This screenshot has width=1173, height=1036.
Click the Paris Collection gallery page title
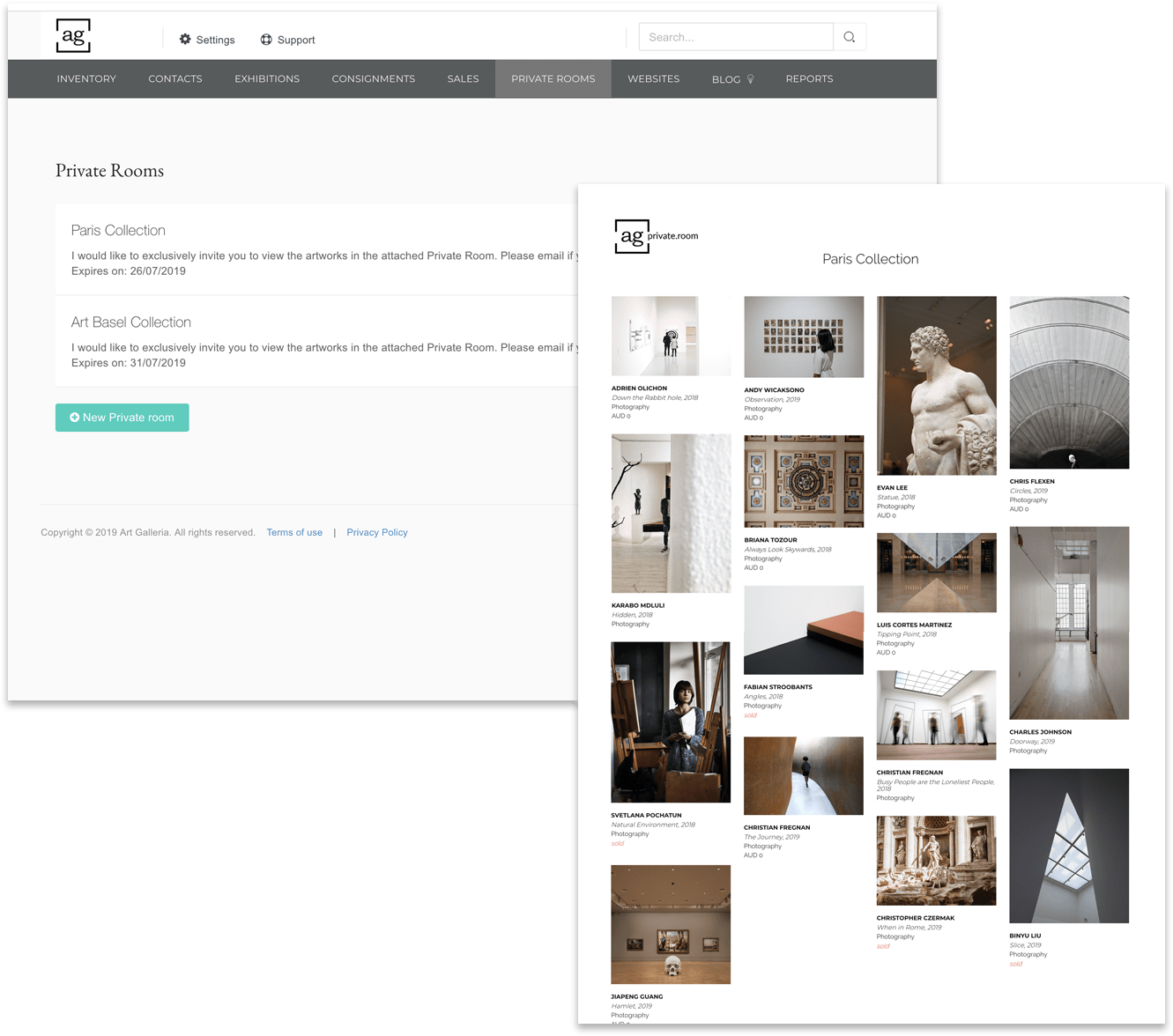(x=871, y=259)
